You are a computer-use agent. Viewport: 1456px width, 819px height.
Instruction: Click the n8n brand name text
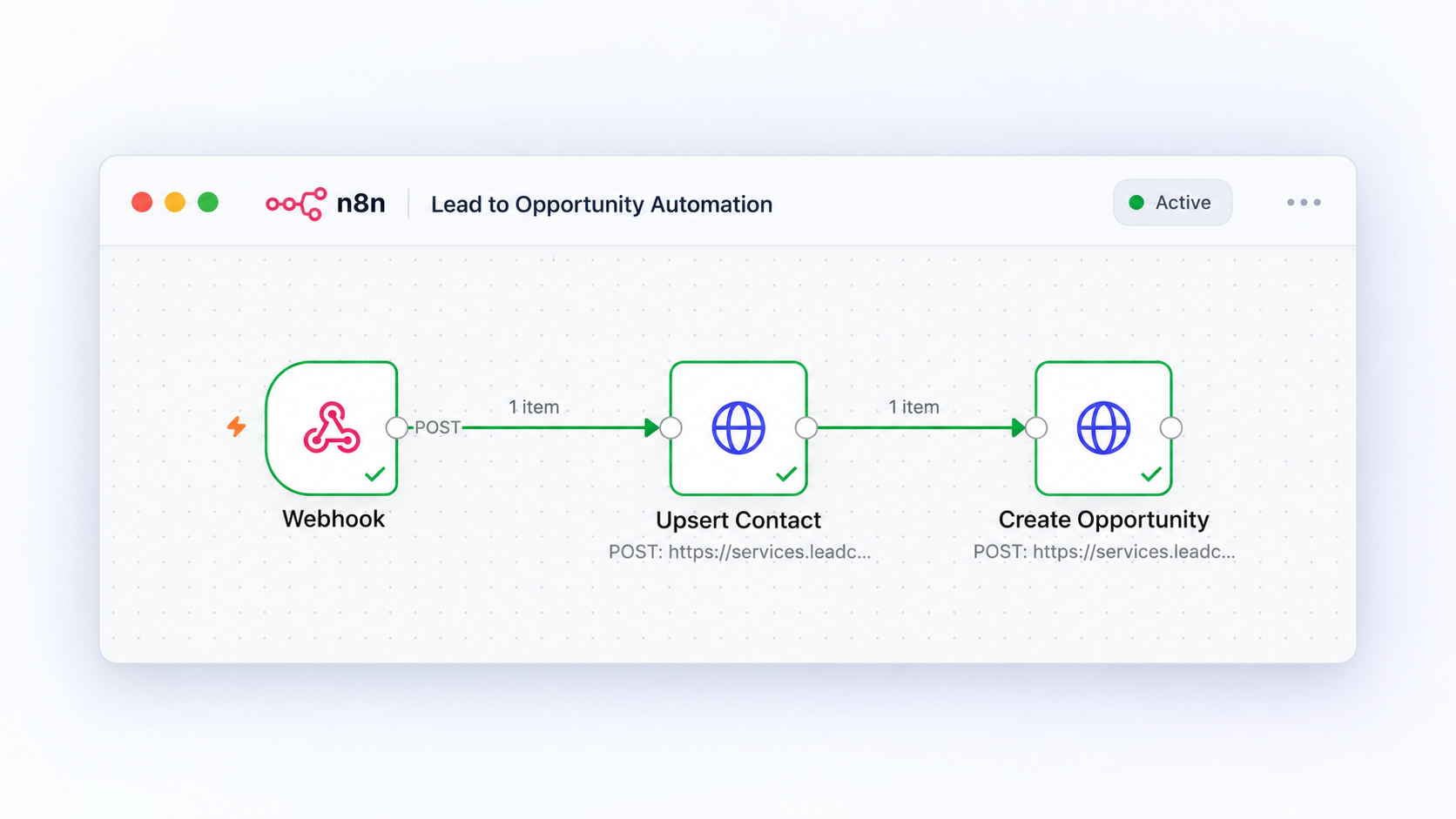[x=361, y=204]
